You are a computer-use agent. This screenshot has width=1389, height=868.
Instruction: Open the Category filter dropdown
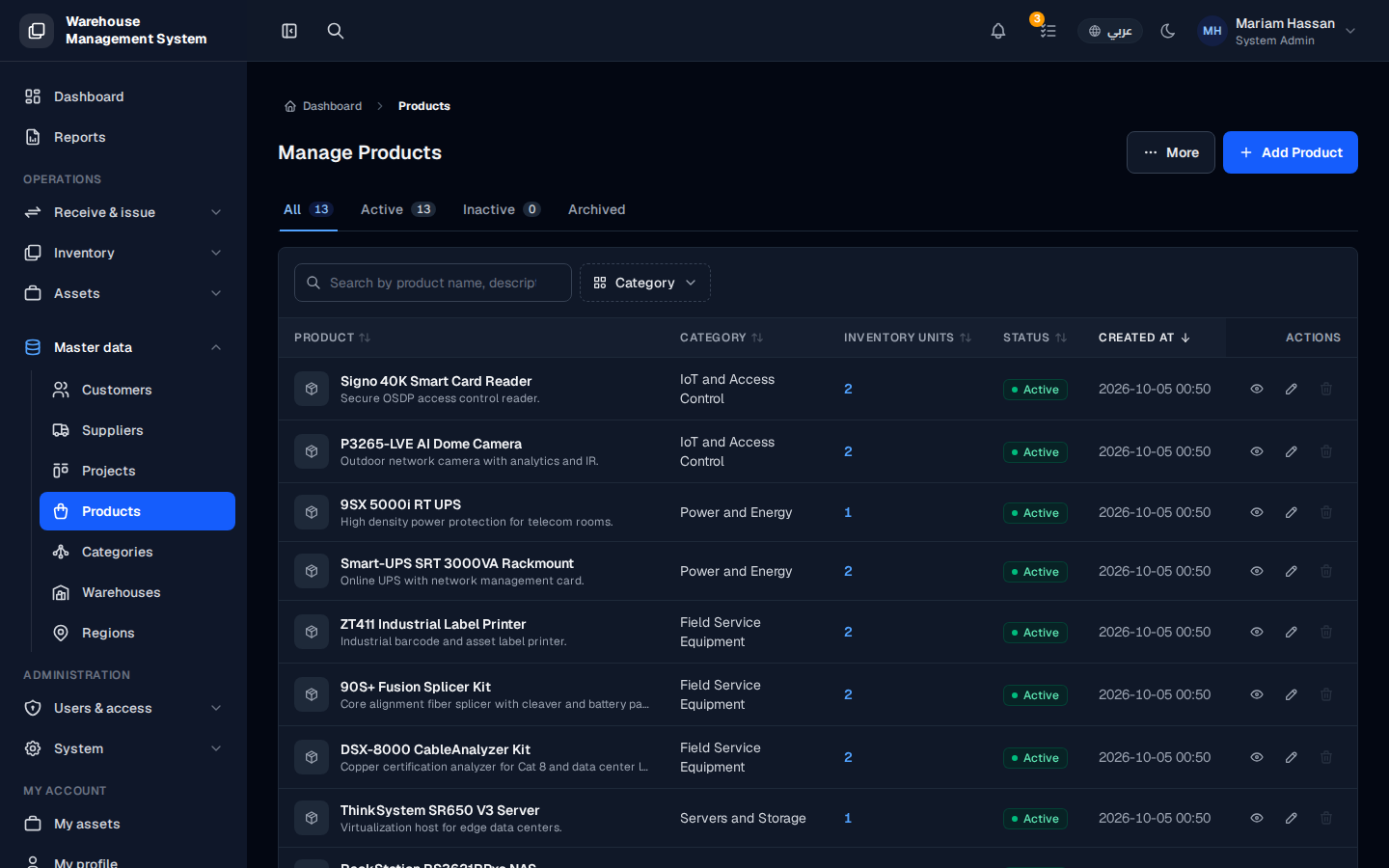click(645, 283)
